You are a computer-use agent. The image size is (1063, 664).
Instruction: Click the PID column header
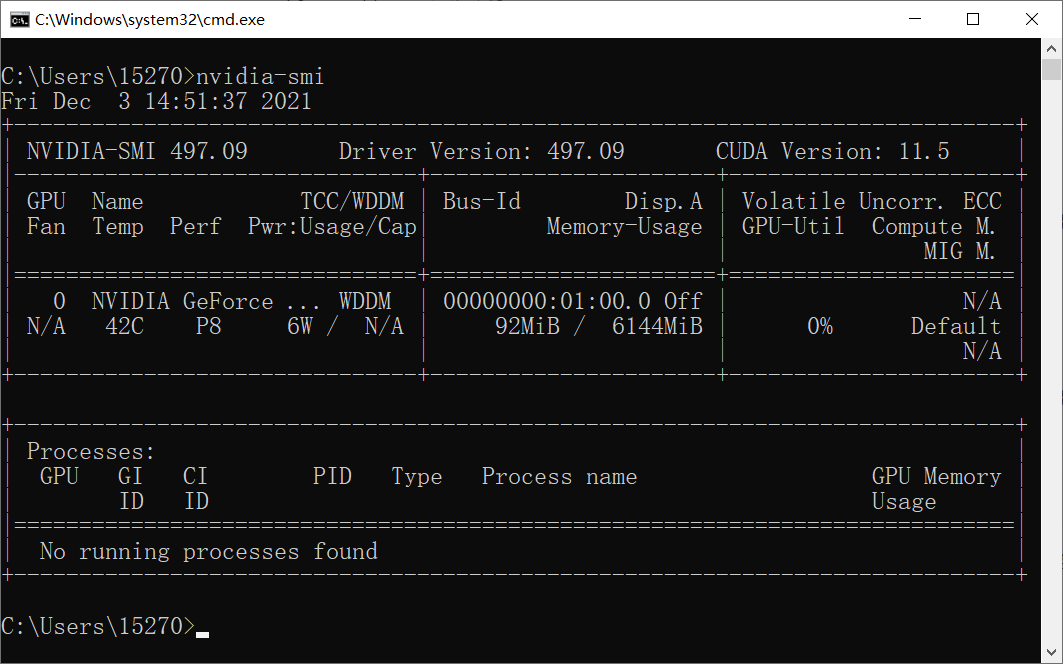tap(332, 476)
